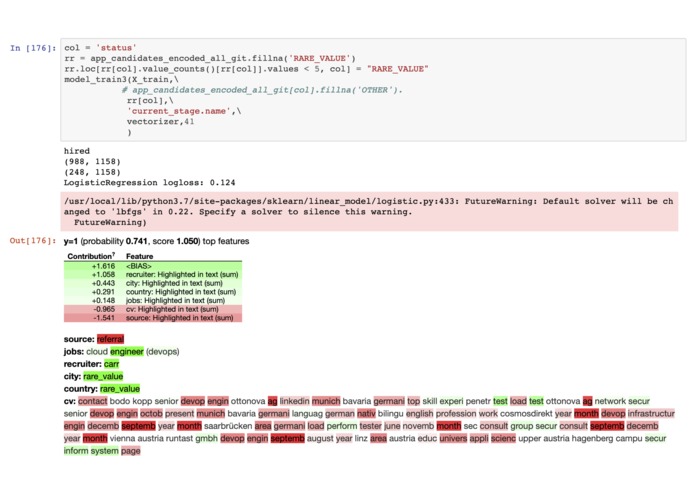
Task: Click the red 'referral' highlighted word
Action: click(x=110, y=339)
